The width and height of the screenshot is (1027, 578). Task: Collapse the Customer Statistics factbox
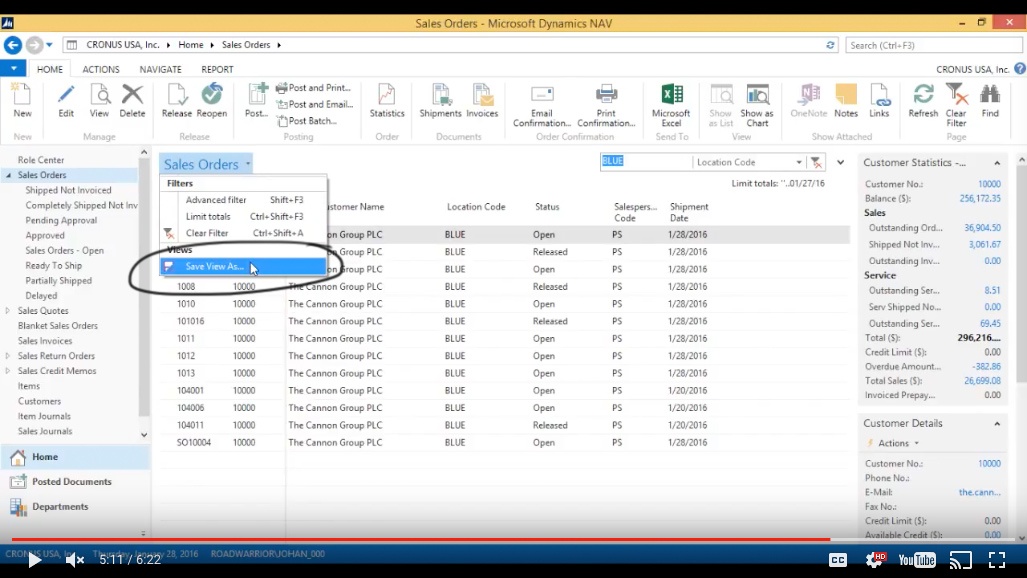997,163
